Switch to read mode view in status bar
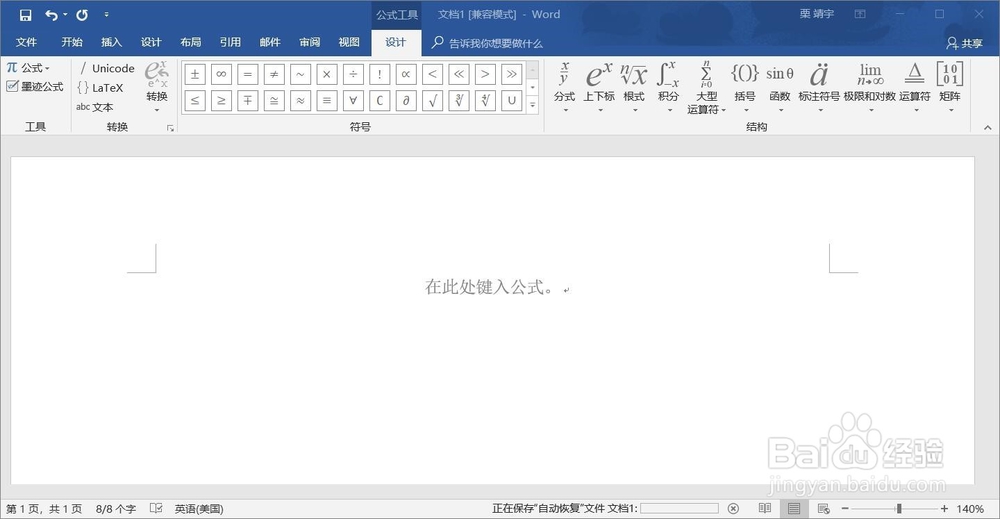This screenshot has height=519, width=1000. 765,508
